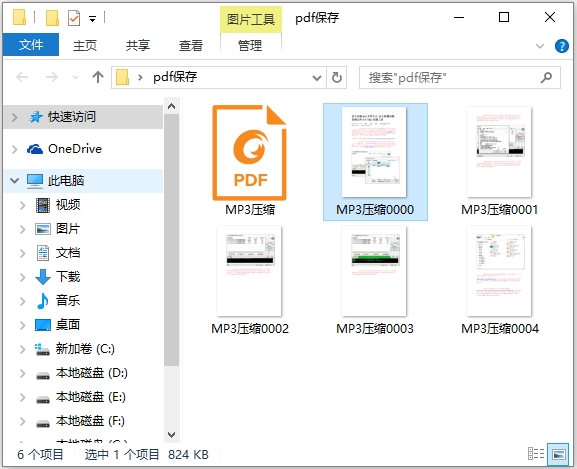
Task: Open the address bar history dropdown
Action: [x=316, y=78]
